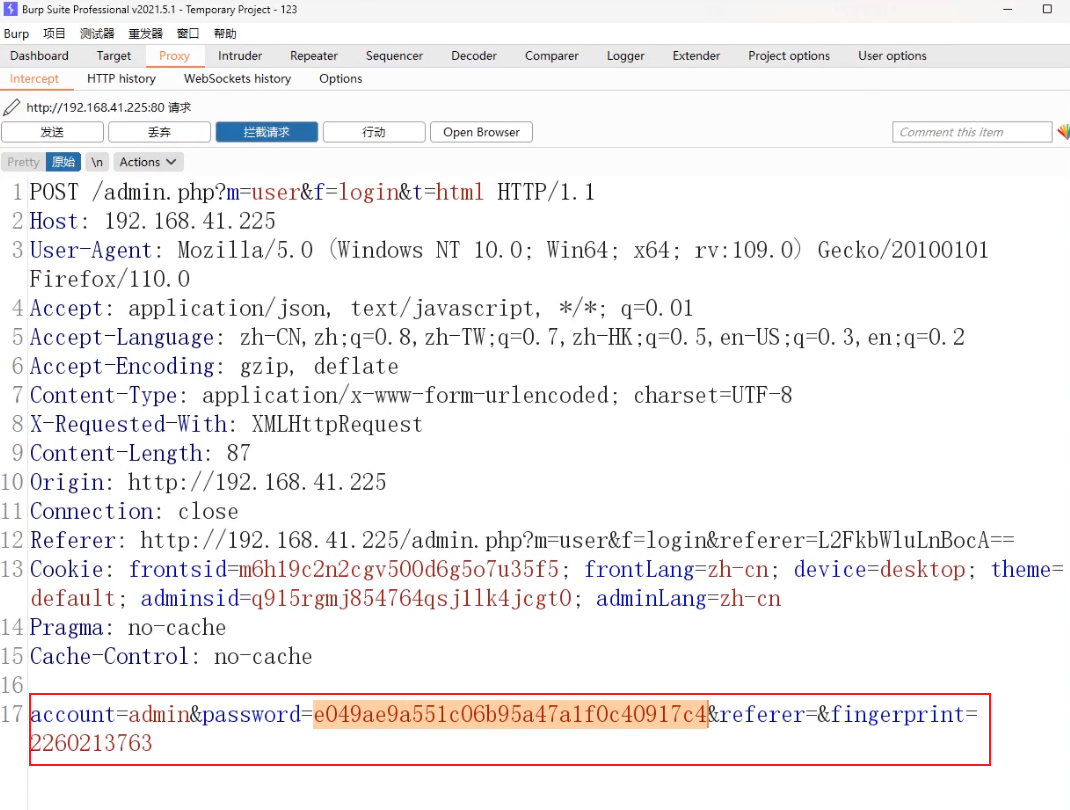
Task: Click the 丢弃 drop button
Action: 159,132
